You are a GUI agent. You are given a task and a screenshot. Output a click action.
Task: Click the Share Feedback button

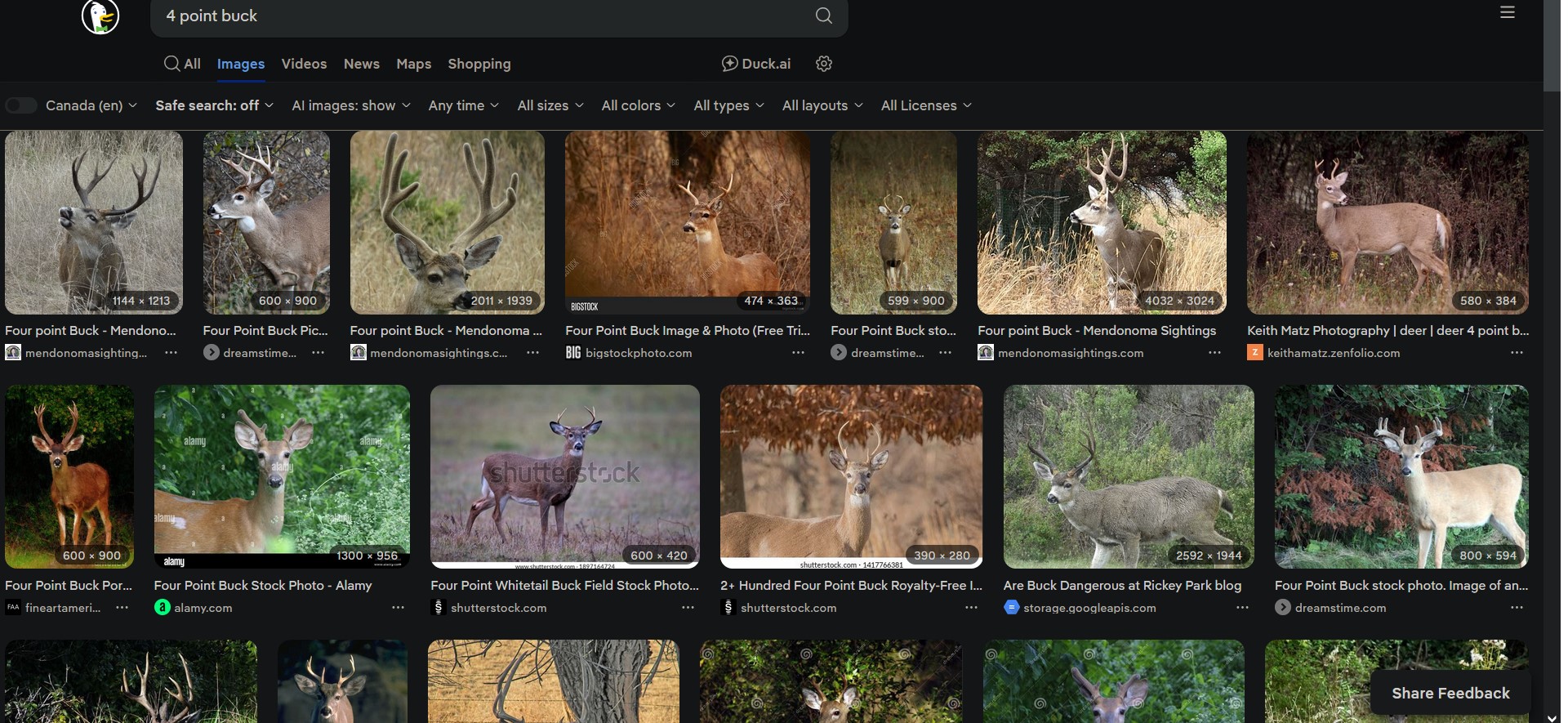[1450, 694]
